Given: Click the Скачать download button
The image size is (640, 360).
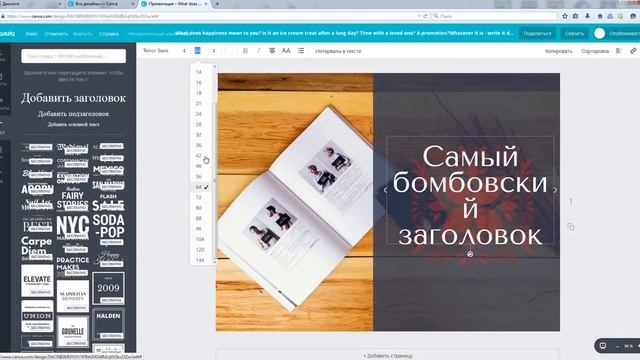Looking at the screenshot, I should click(x=574, y=33).
